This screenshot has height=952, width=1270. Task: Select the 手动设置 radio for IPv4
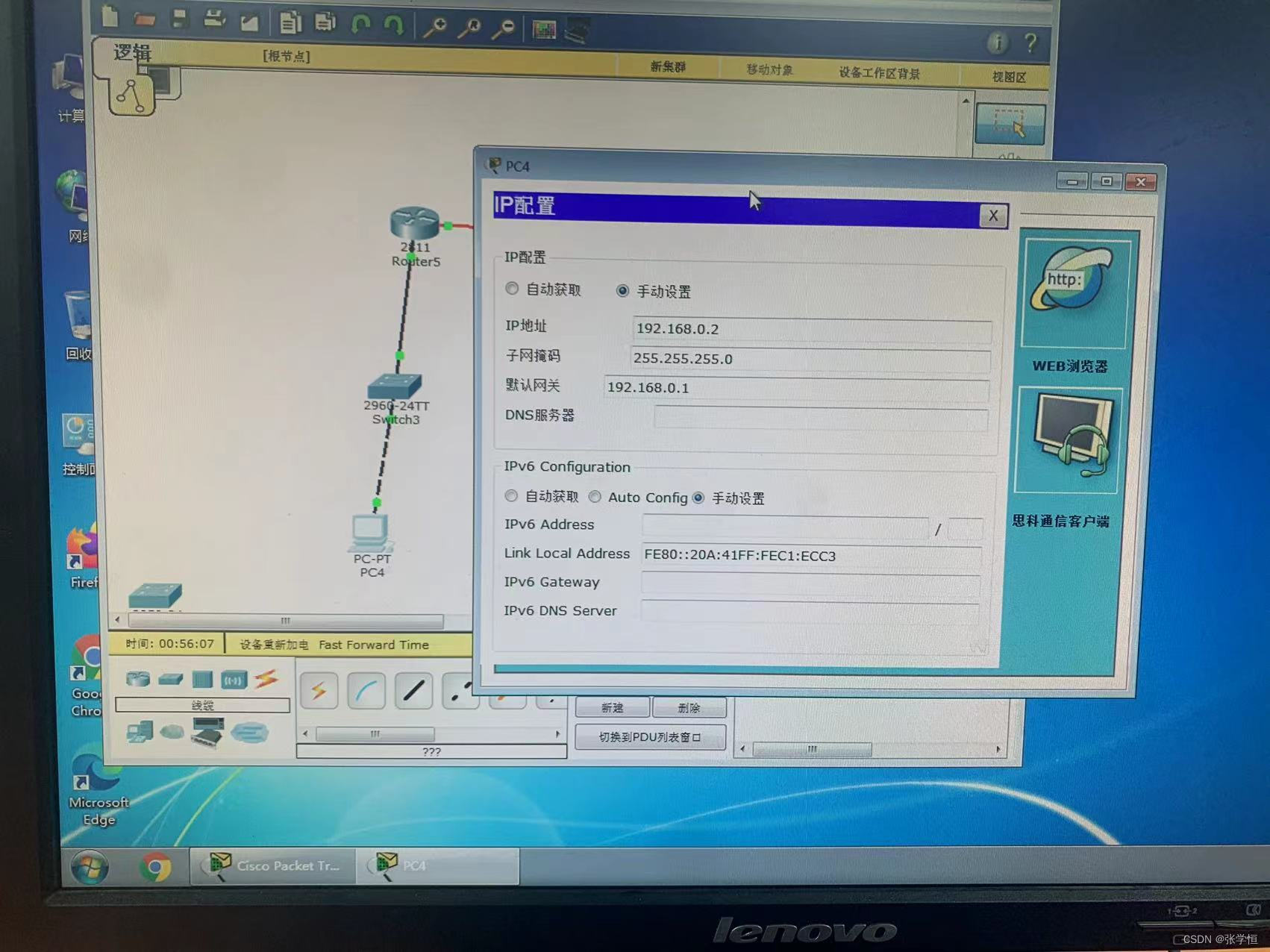coord(622,291)
